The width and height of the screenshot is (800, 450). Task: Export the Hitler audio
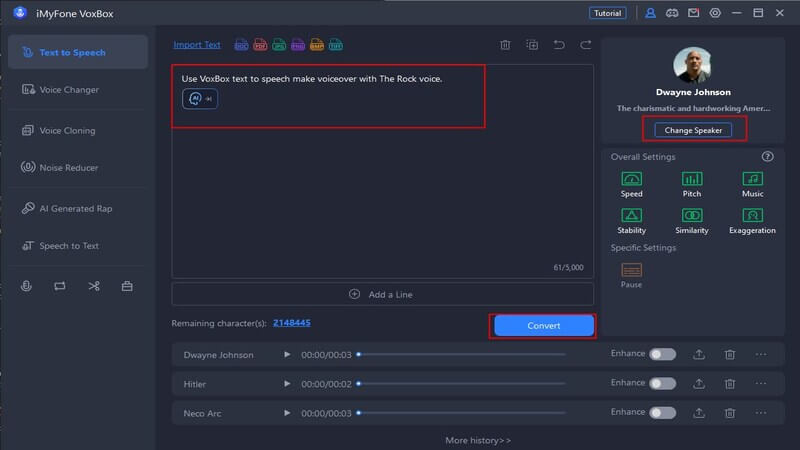coord(699,384)
